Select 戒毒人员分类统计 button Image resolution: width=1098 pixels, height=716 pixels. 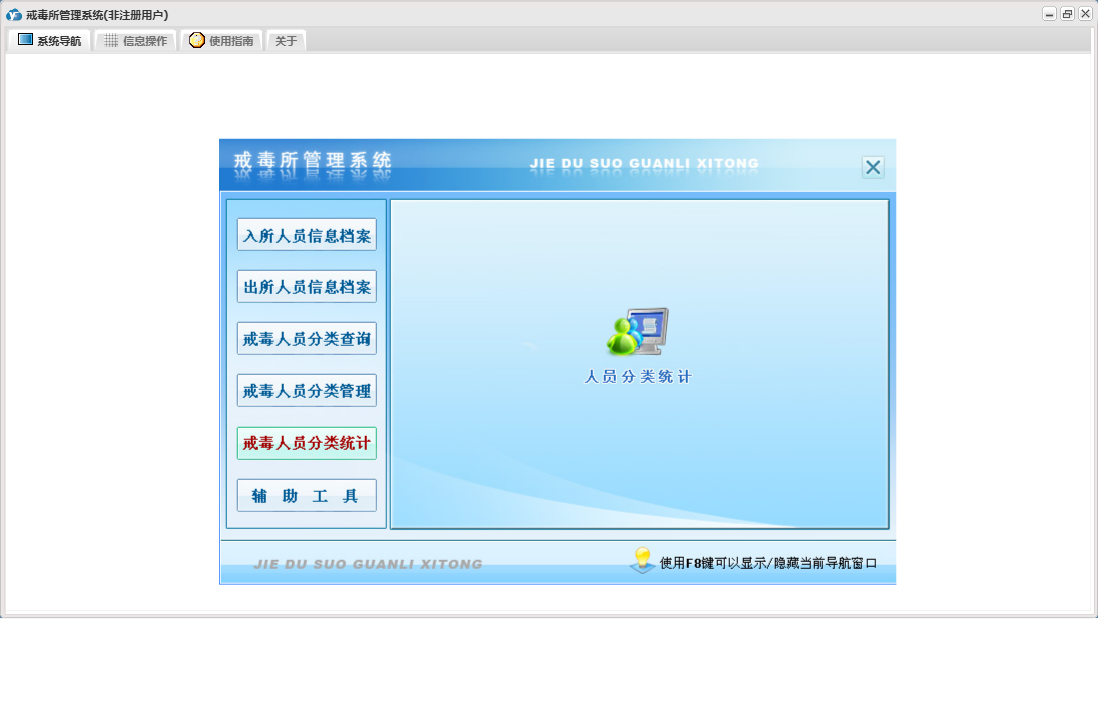tap(307, 443)
